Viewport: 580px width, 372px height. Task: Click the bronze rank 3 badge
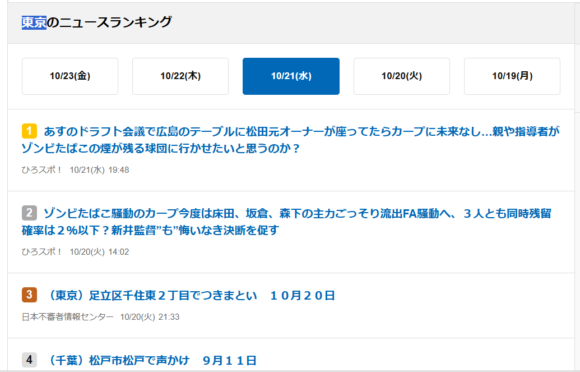pos(29,295)
